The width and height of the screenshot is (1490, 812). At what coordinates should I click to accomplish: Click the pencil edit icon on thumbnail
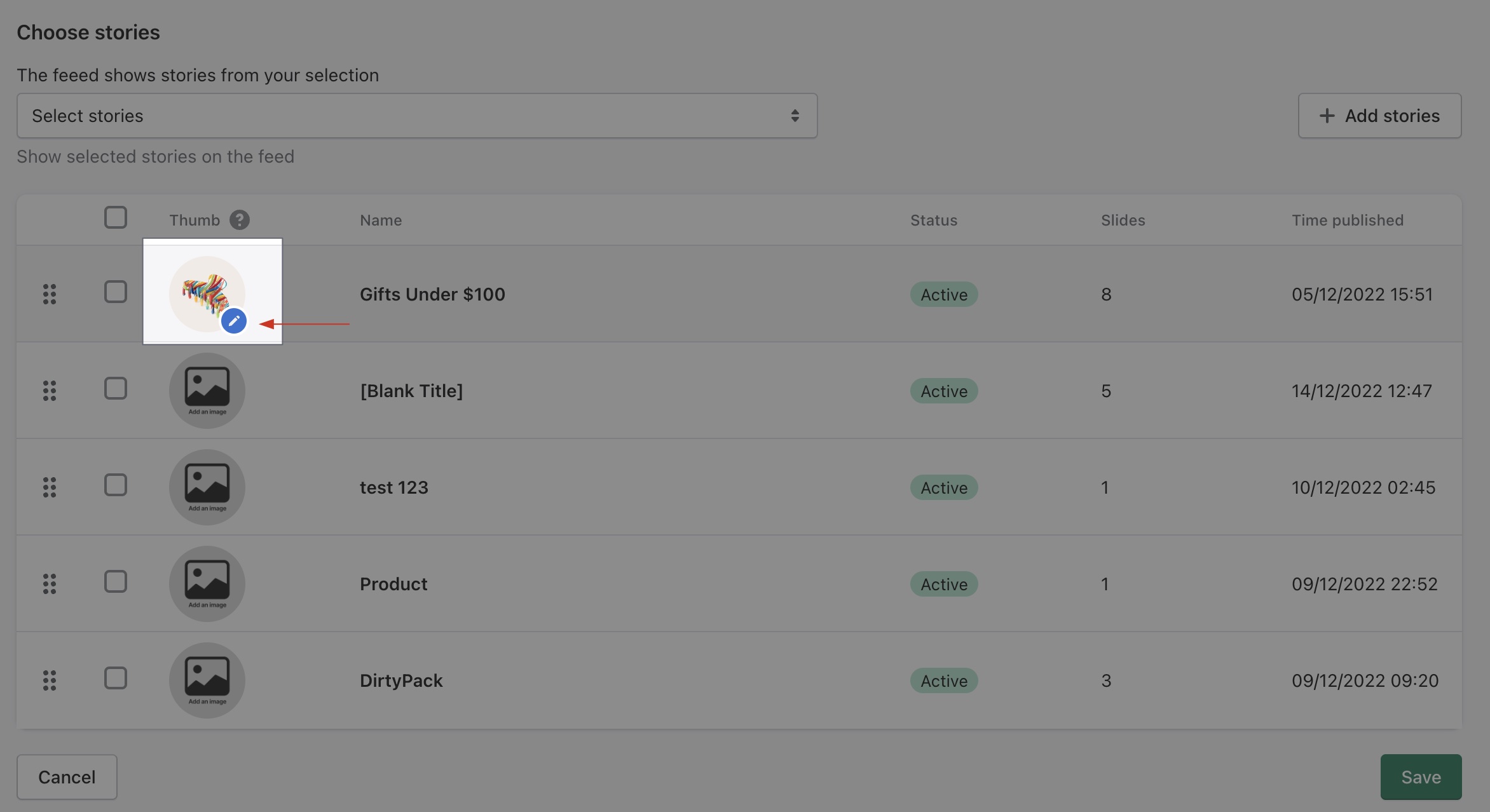coord(234,321)
